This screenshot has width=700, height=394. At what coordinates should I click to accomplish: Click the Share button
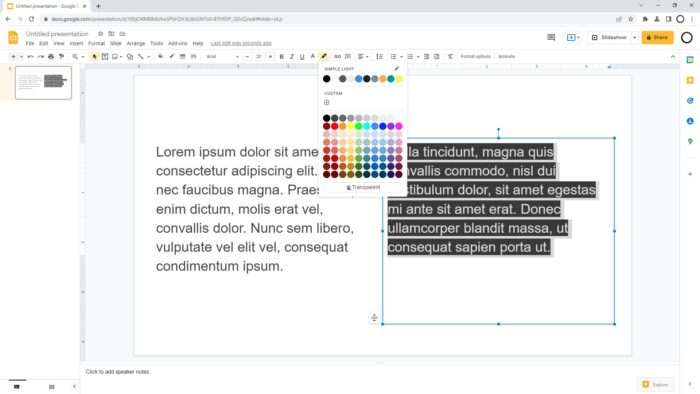657,37
